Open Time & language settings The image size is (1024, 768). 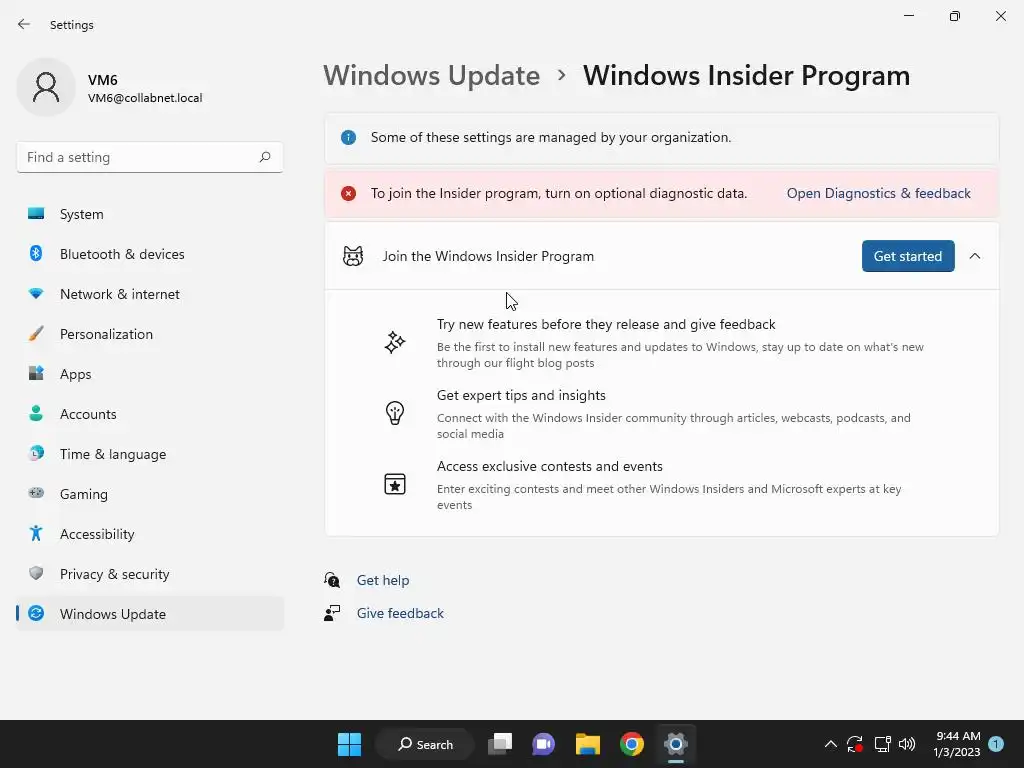pyautogui.click(x=150, y=454)
